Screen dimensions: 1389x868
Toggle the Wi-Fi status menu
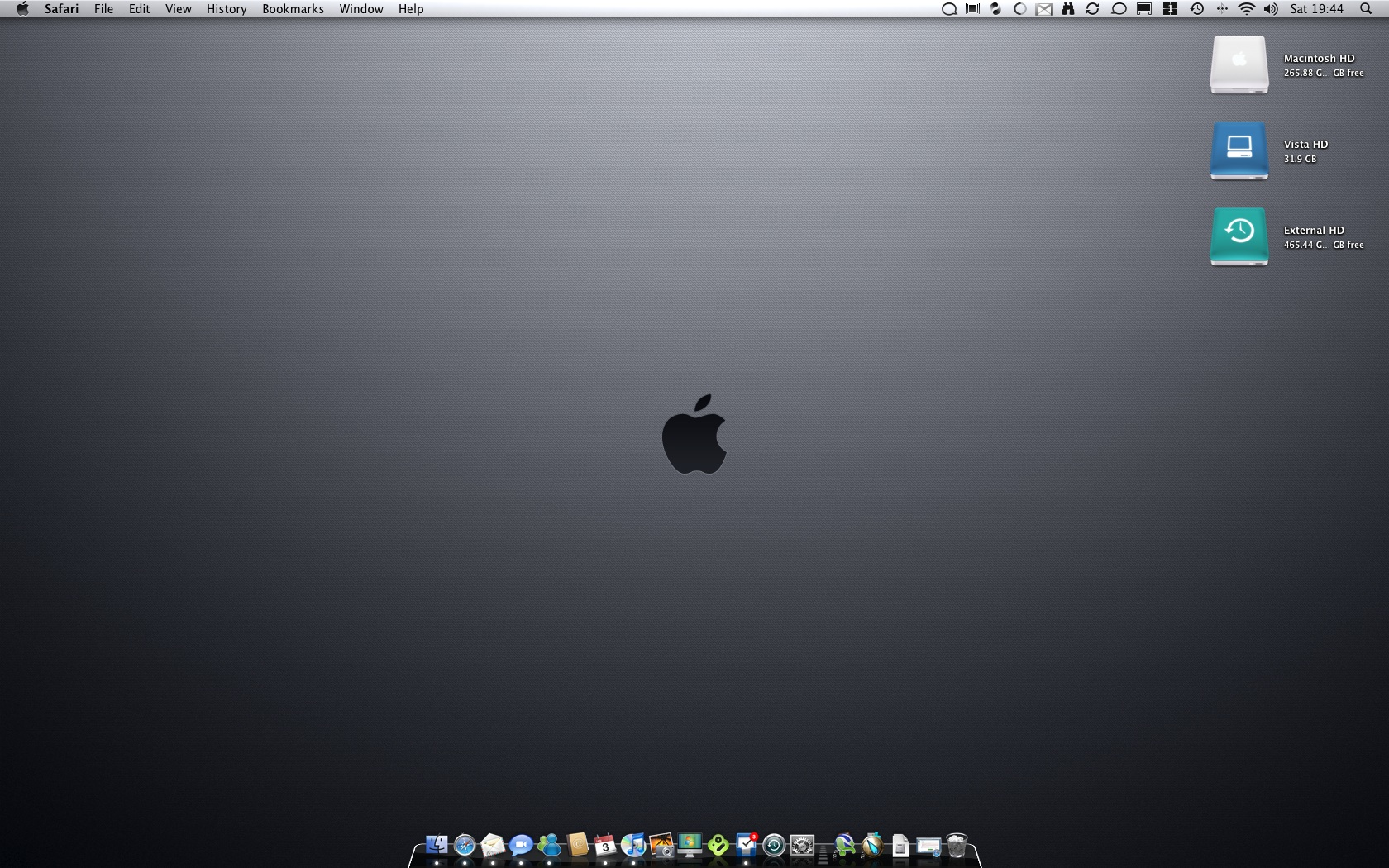coord(1246,9)
